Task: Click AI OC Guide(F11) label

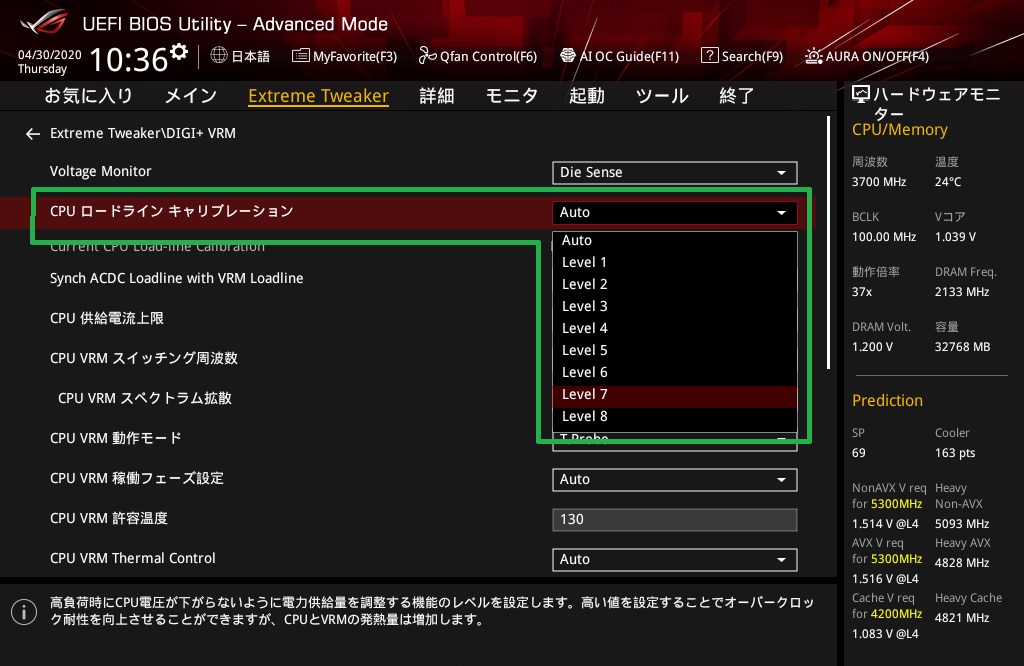Action: [x=630, y=56]
